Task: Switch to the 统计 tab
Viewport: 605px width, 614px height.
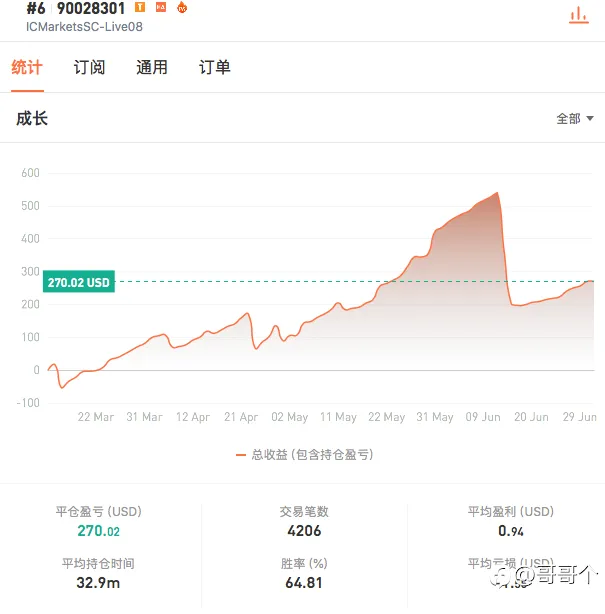Action: pyautogui.click(x=27, y=67)
